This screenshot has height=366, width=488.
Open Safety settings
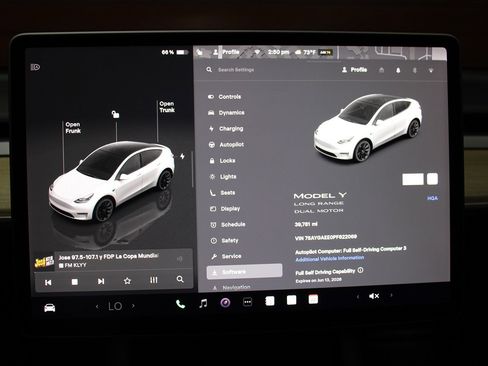point(225,240)
